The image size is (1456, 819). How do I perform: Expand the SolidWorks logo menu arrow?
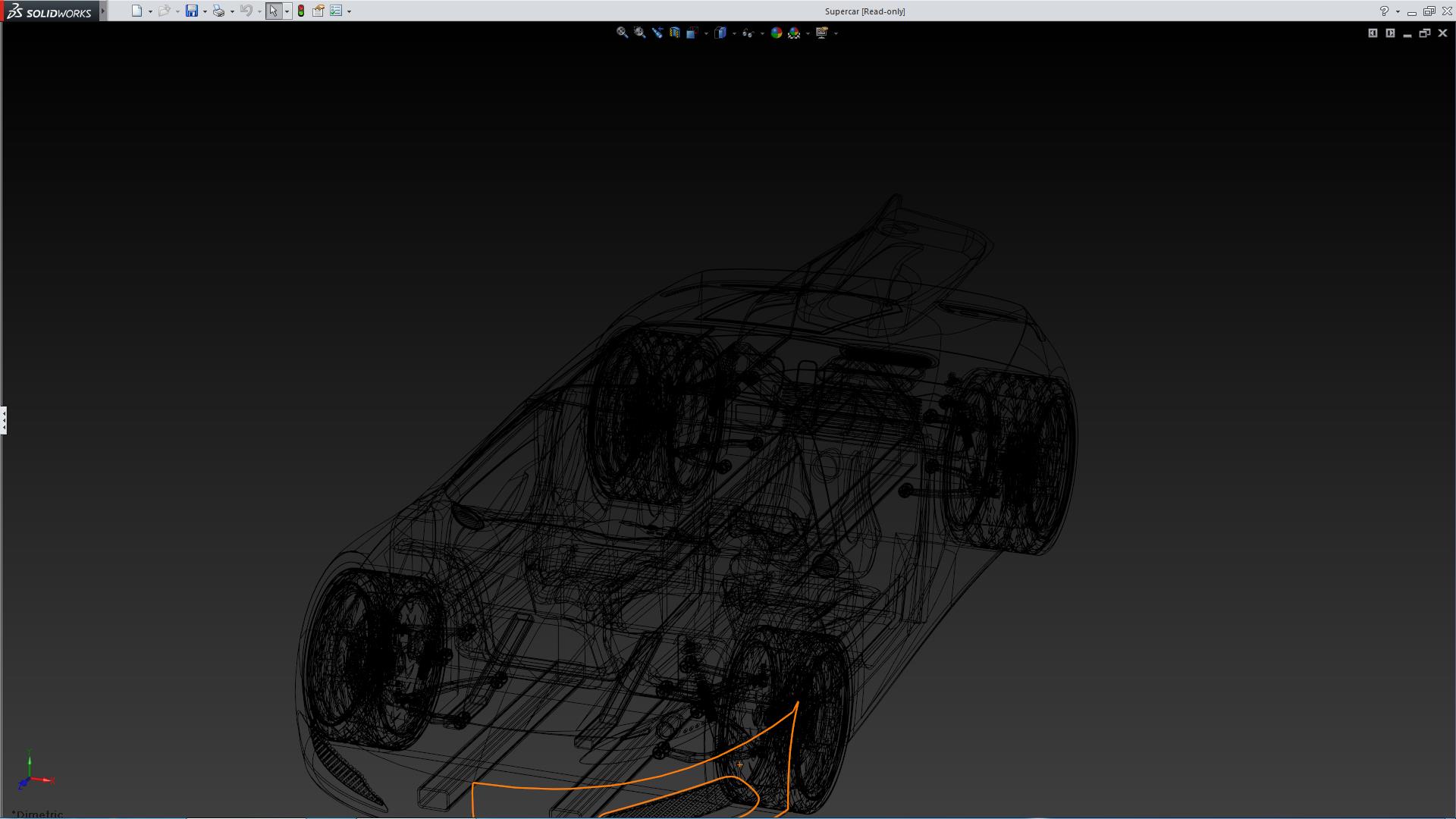pos(103,11)
